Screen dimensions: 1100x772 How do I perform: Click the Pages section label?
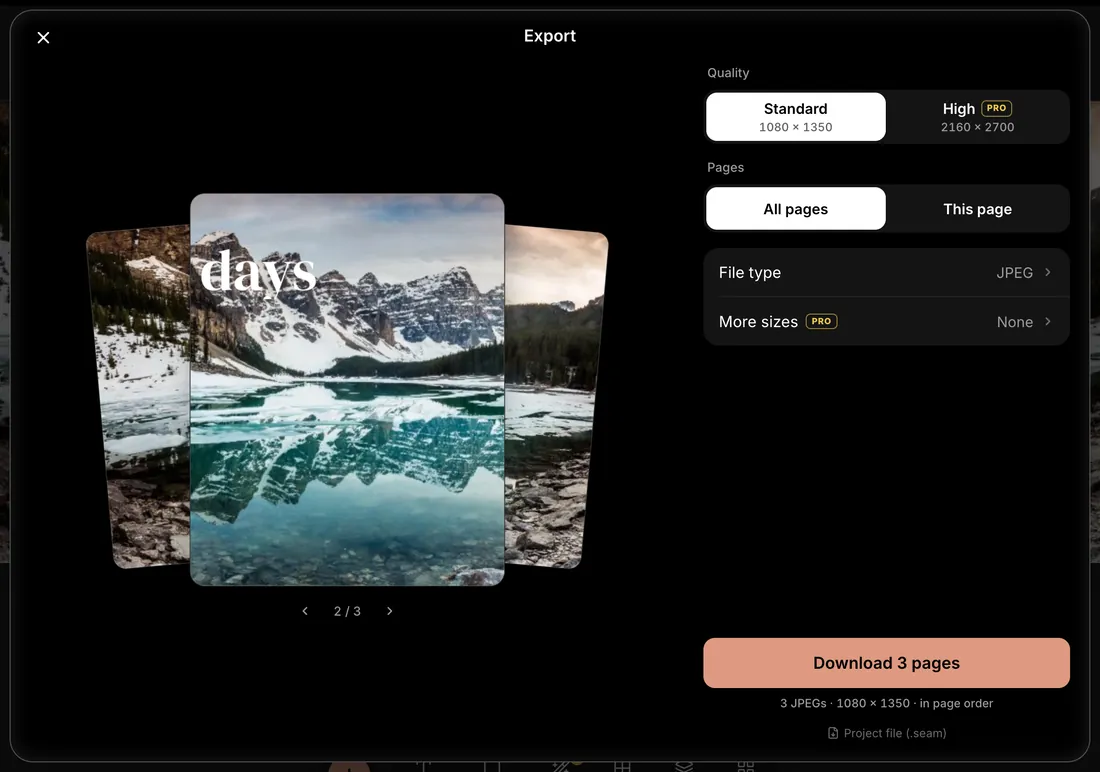coord(725,168)
